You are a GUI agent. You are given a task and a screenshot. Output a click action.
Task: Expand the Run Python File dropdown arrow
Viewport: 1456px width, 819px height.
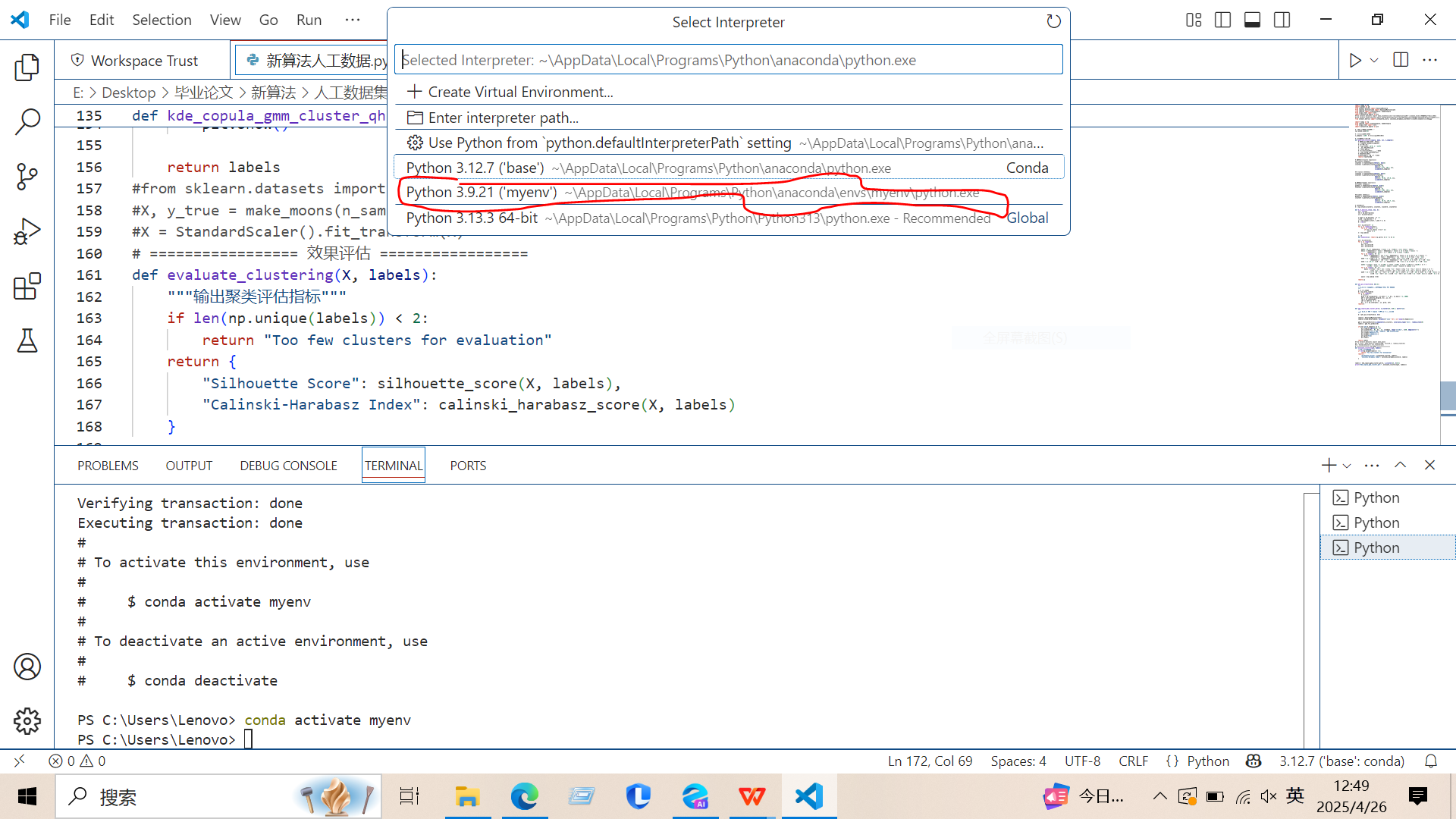[x=1375, y=60]
